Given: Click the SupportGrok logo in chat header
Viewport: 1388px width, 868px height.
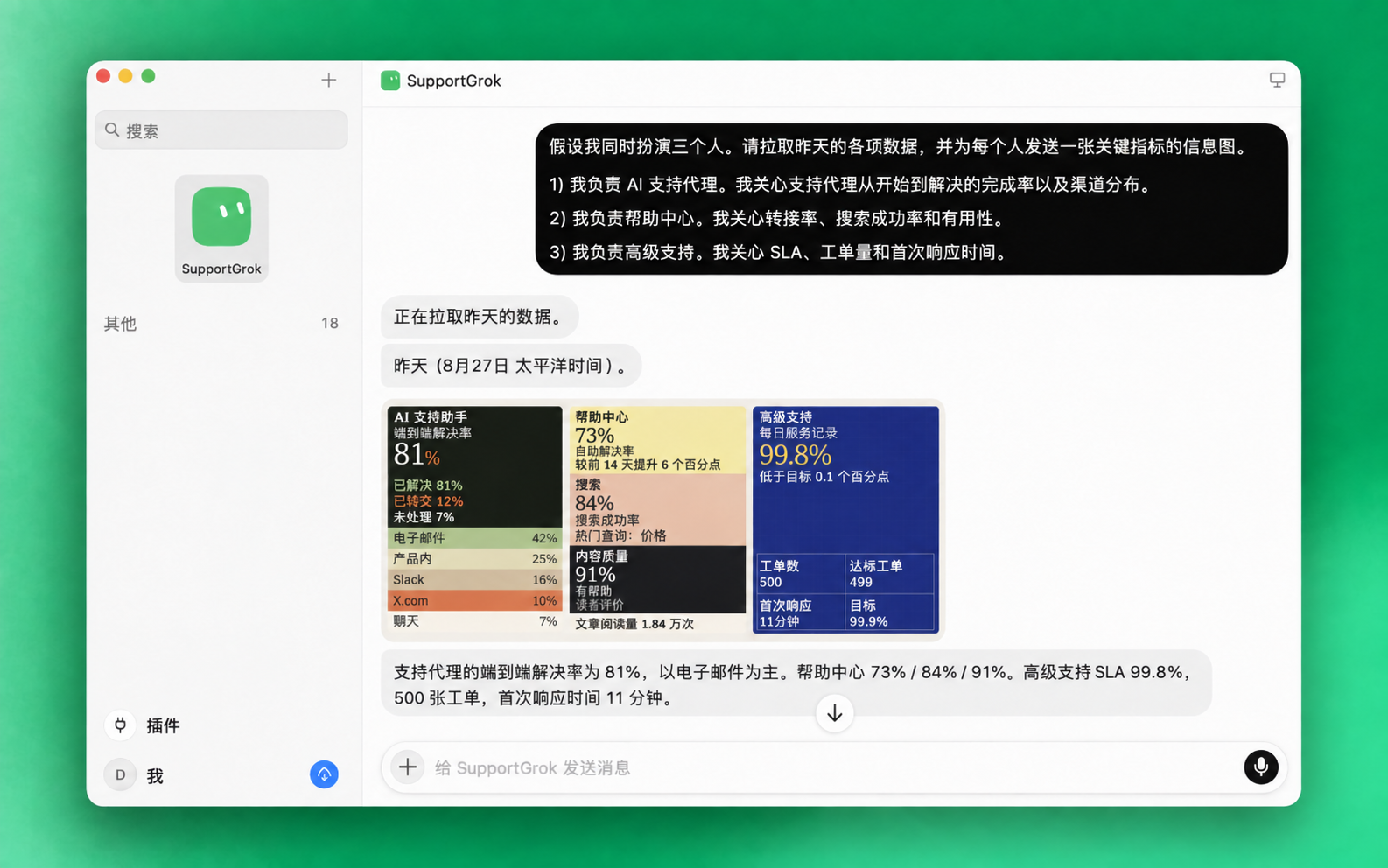Looking at the screenshot, I should click(x=390, y=80).
